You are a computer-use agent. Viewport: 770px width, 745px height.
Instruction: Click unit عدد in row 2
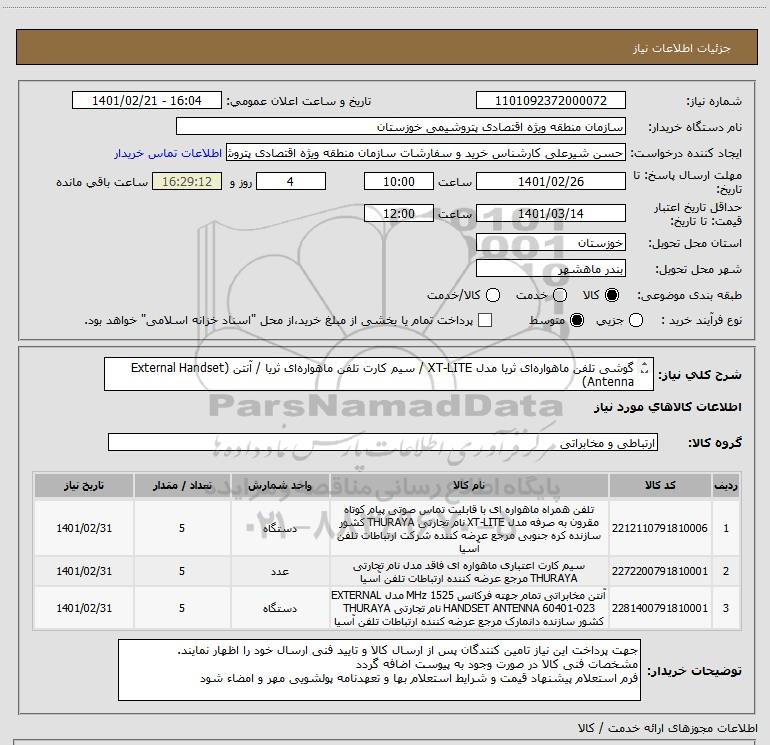point(280,572)
